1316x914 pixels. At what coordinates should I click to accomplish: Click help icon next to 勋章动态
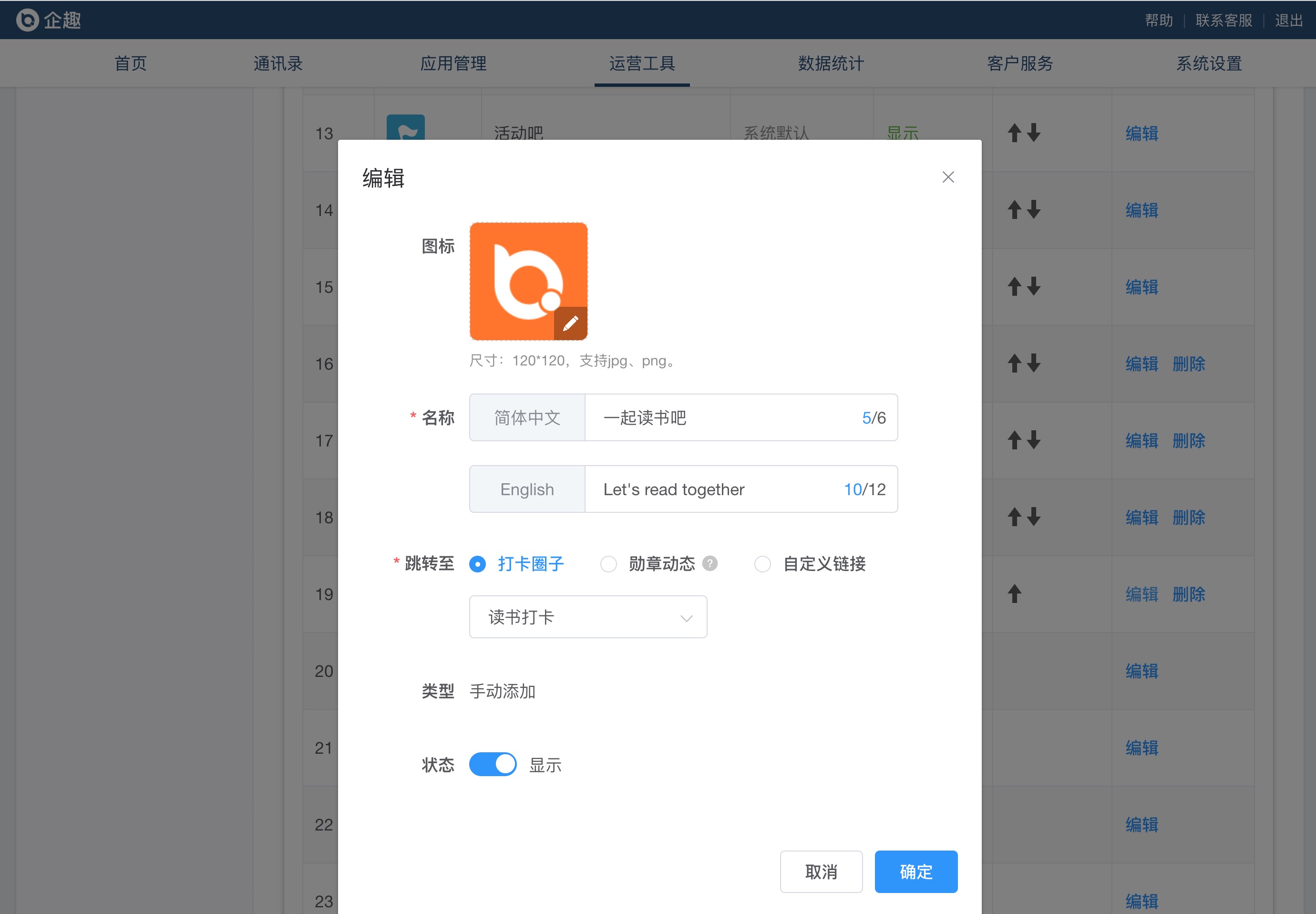tap(710, 563)
